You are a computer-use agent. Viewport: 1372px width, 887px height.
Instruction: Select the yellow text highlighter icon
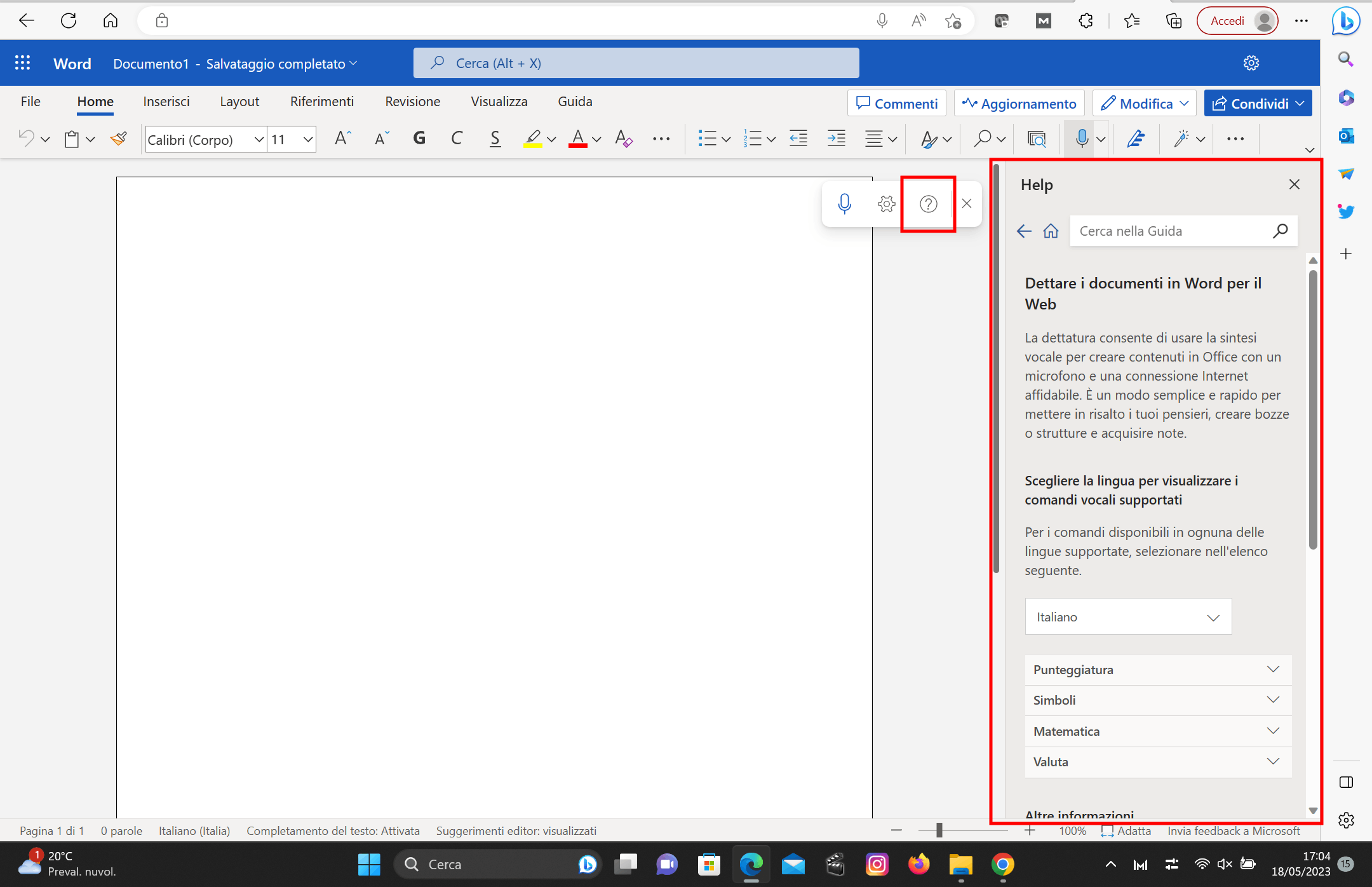click(x=534, y=139)
